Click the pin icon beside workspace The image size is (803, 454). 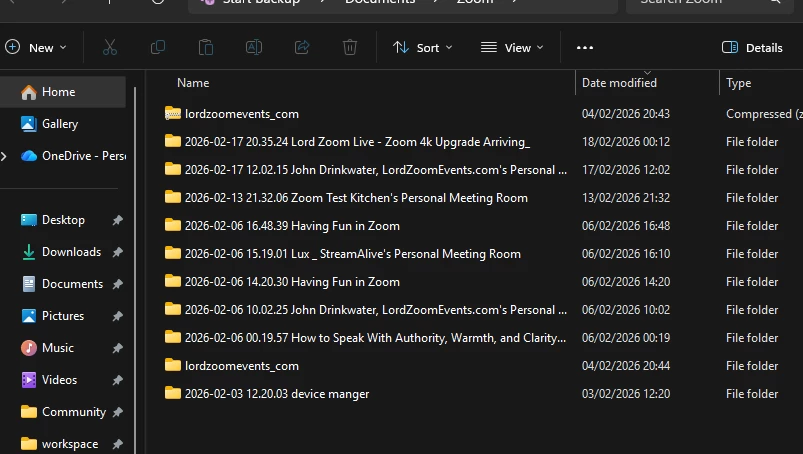pos(118,444)
